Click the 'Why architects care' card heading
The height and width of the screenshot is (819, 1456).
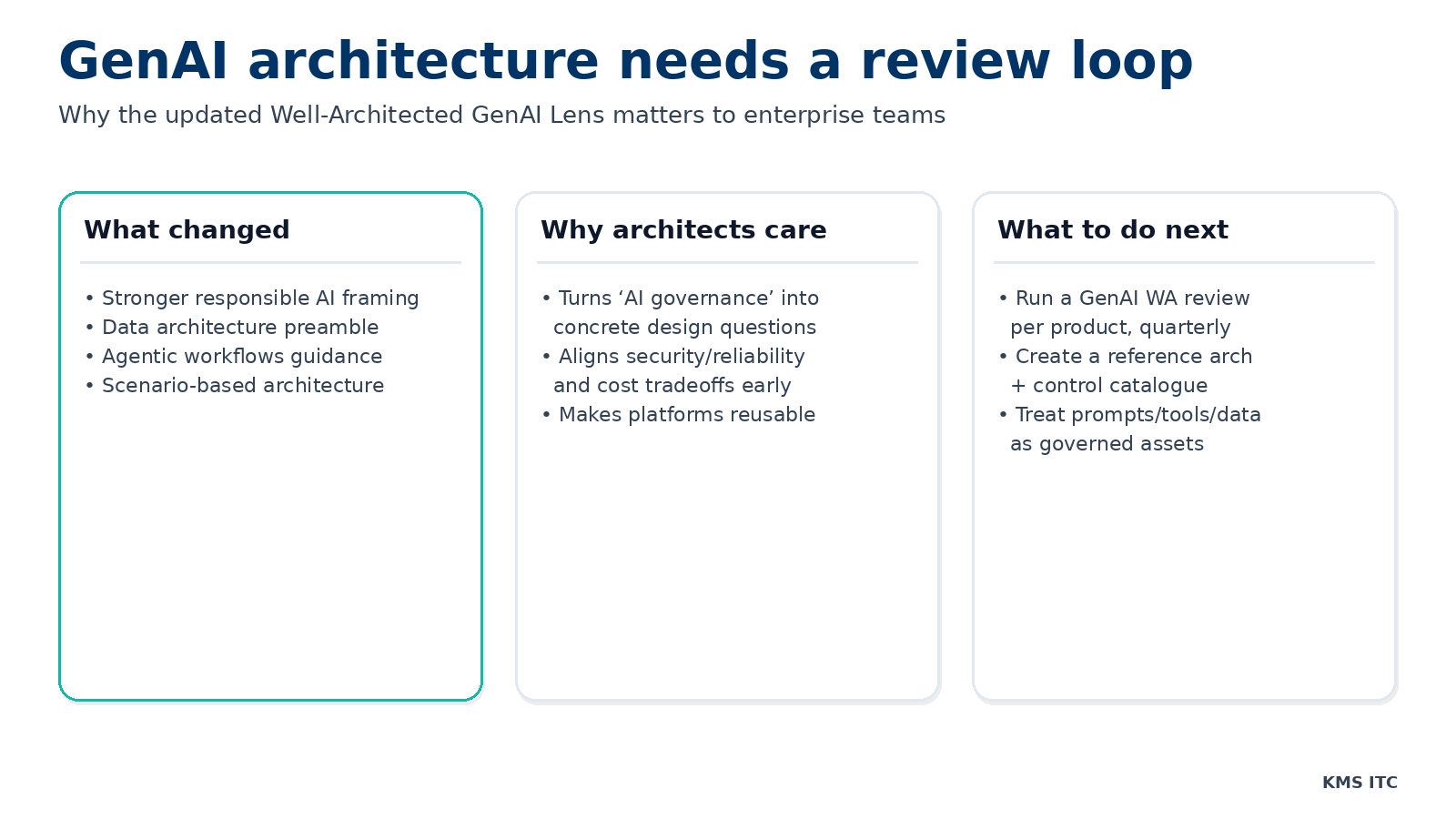click(683, 230)
